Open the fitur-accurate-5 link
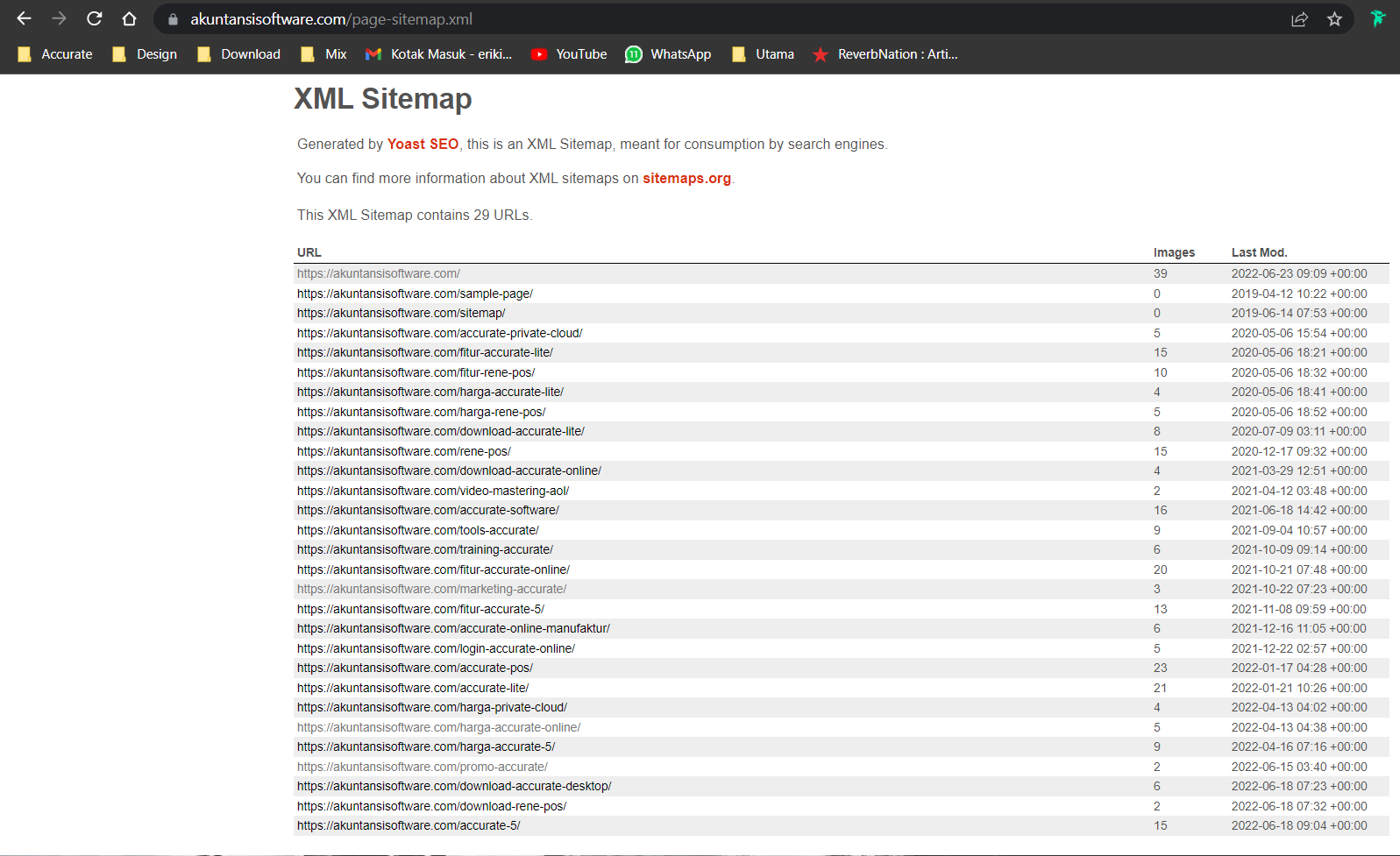Screen dimensions: 1400x856 (x=421, y=610)
